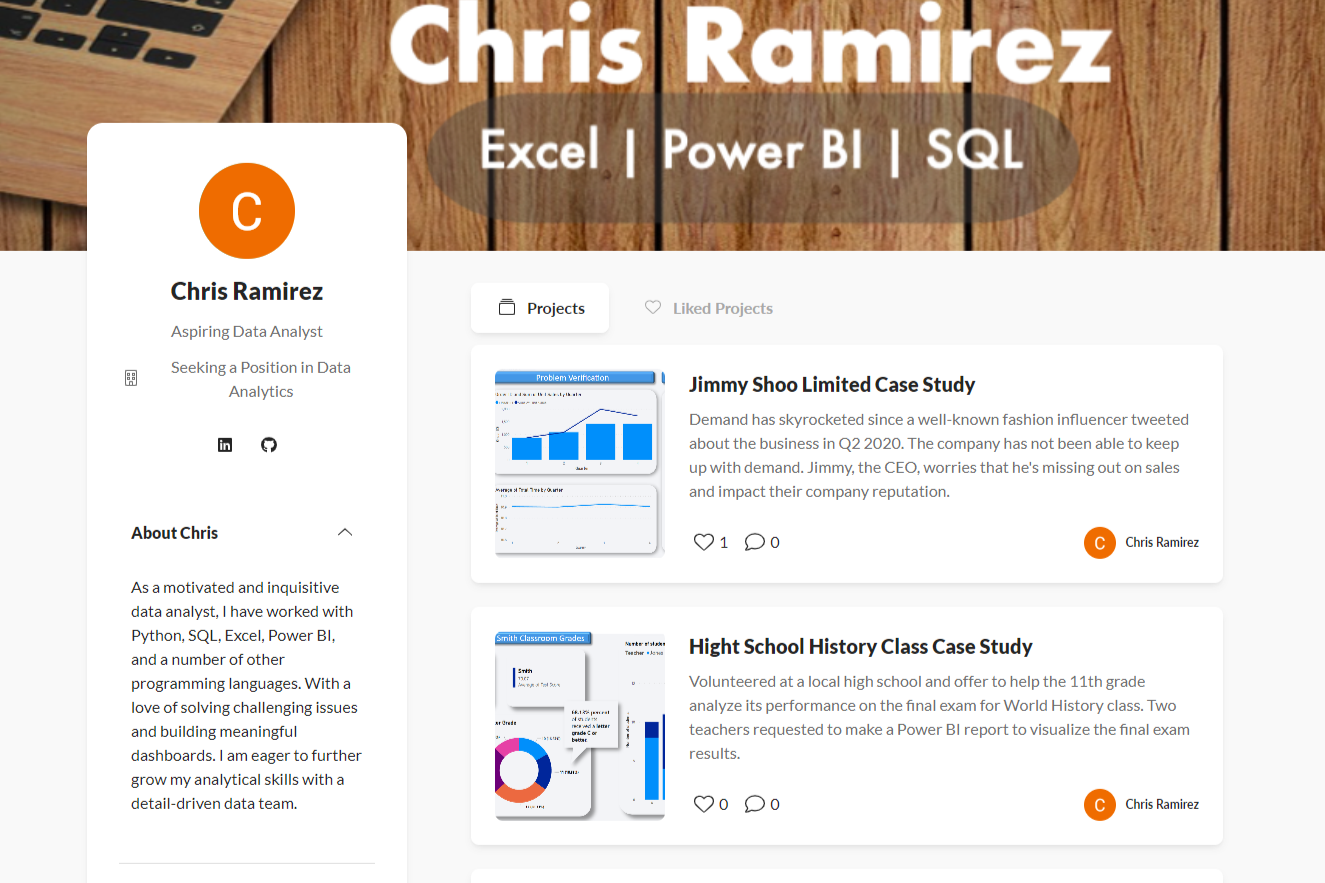Click the About Chris heading
Image resolution: width=1325 pixels, height=883 pixels.
(x=174, y=533)
